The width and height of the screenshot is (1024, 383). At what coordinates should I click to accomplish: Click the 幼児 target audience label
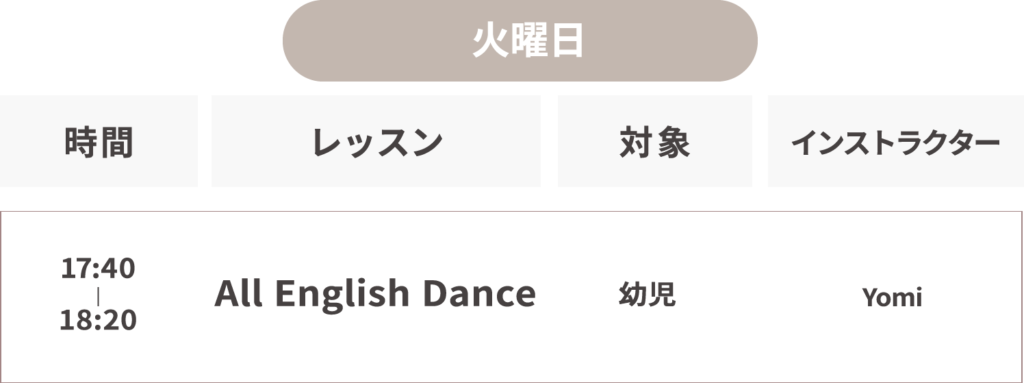[x=647, y=295]
